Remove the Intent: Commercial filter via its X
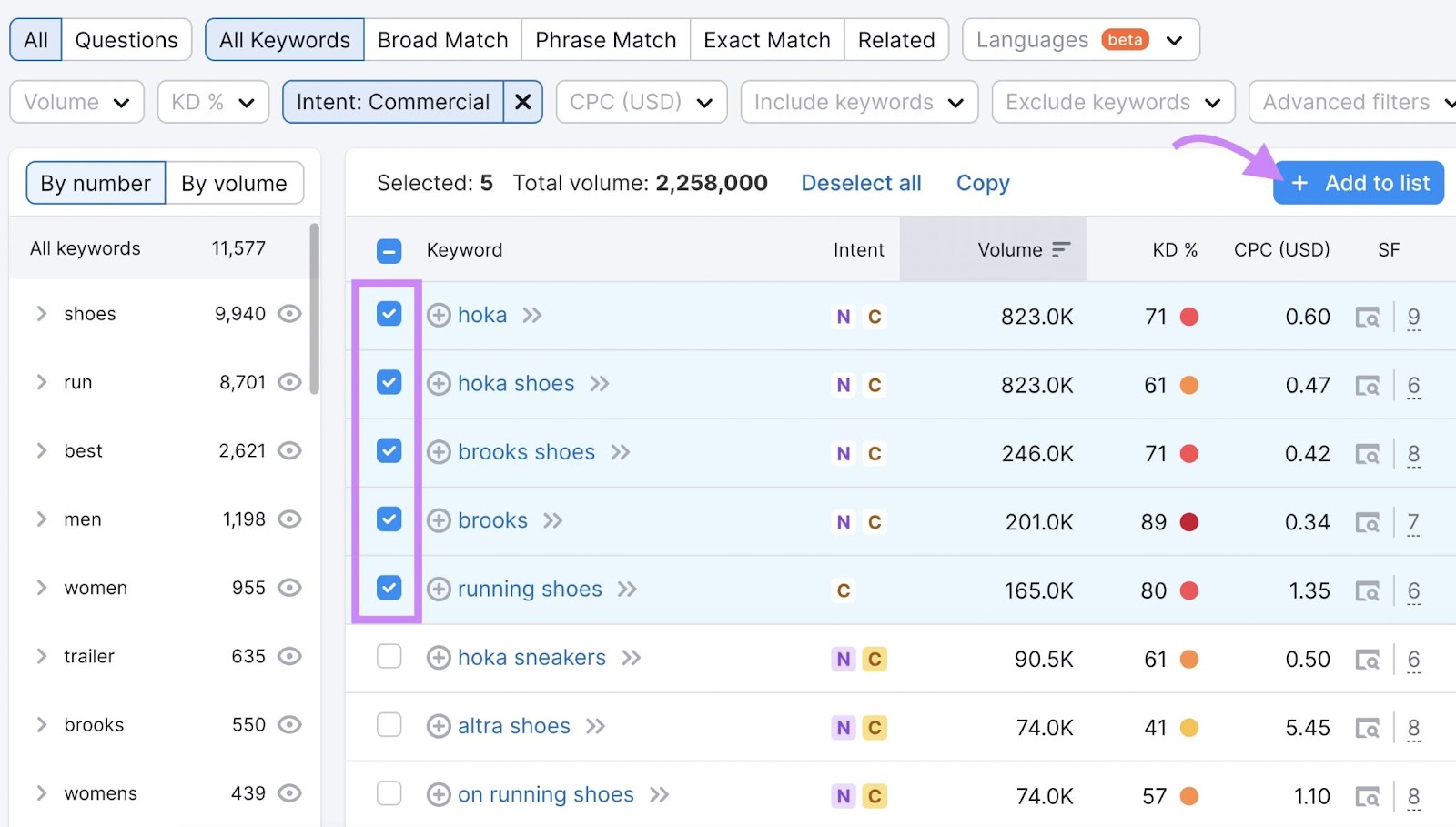The width and height of the screenshot is (1456, 827). click(x=522, y=102)
